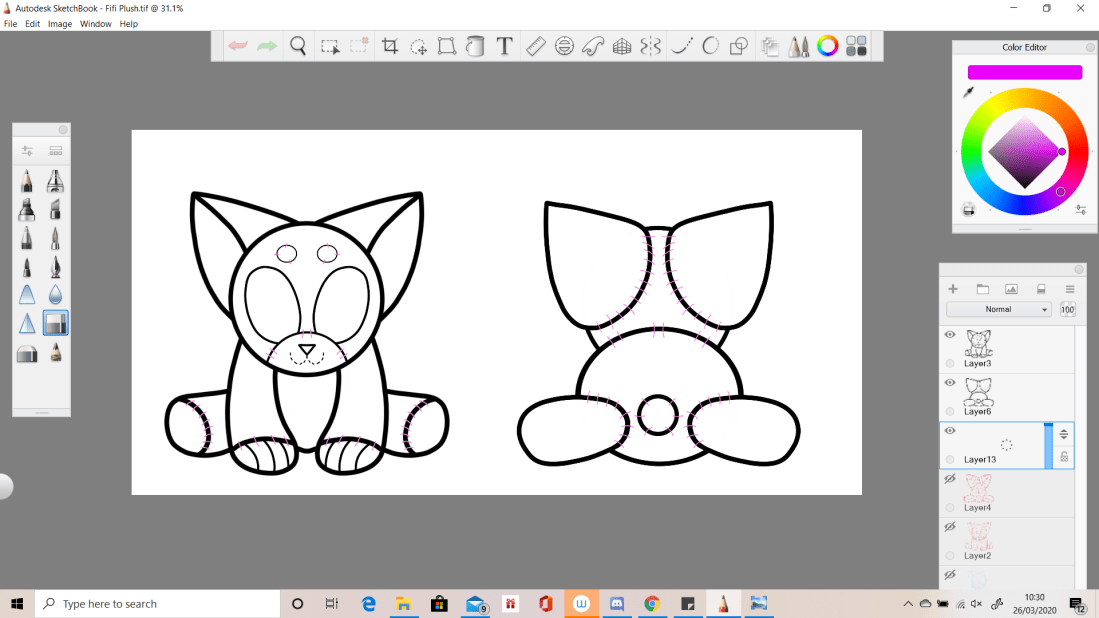This screenshot has width=1099, height=618.
Task: Select the Ruler tool
Action: click(535, 46)
